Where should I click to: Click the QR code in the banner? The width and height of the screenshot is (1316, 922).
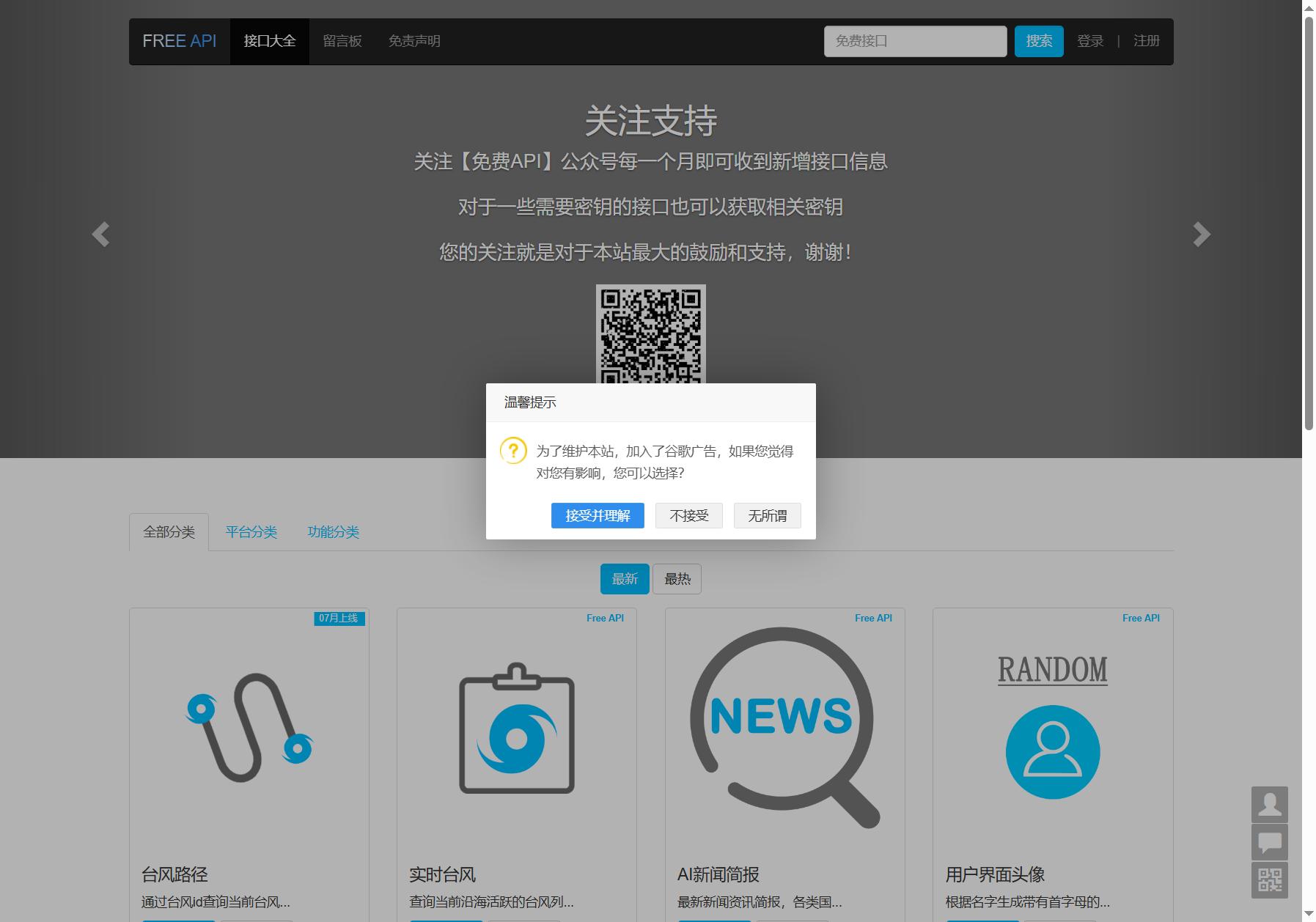coord(651,334)
